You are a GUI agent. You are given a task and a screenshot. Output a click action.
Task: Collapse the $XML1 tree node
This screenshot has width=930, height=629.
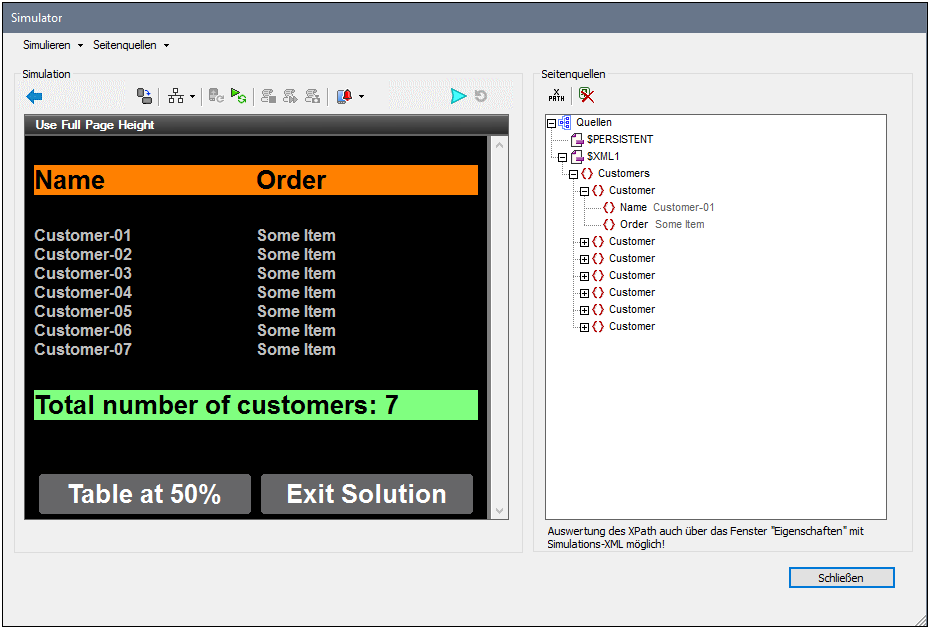[x=562, y=157]
